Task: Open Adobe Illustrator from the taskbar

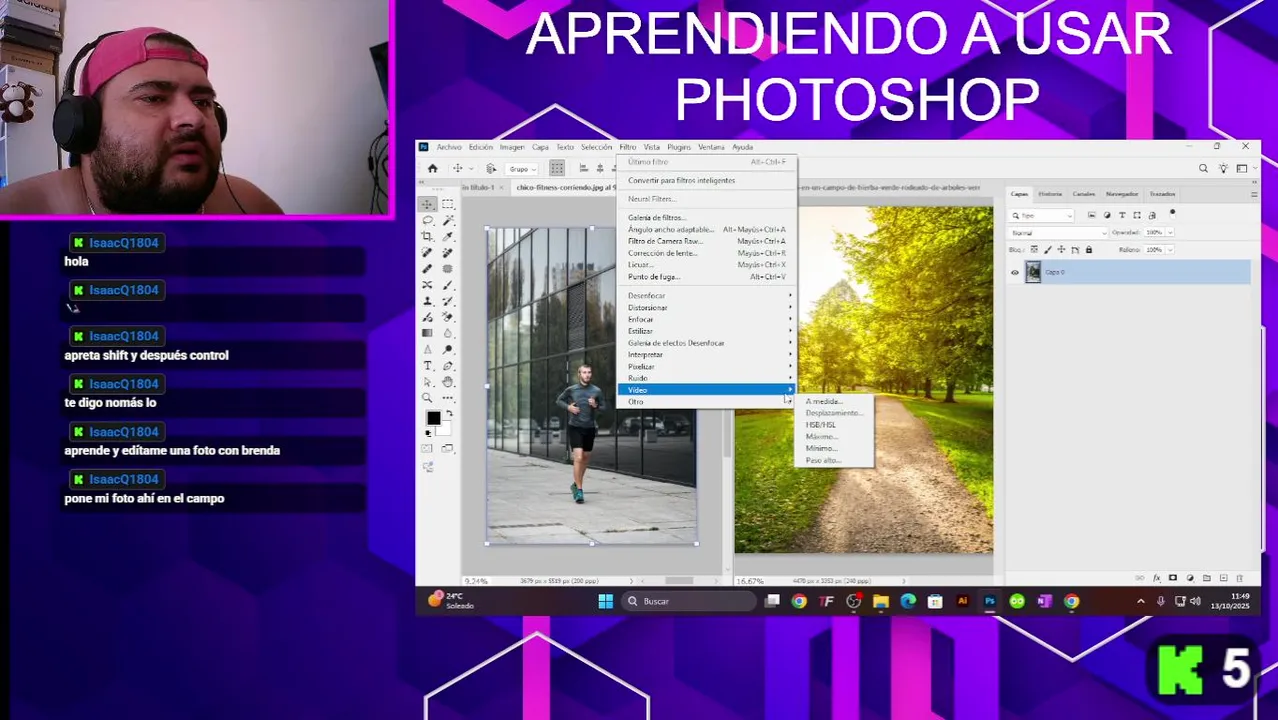Action: pyautogui.click(x=962, y=601)
